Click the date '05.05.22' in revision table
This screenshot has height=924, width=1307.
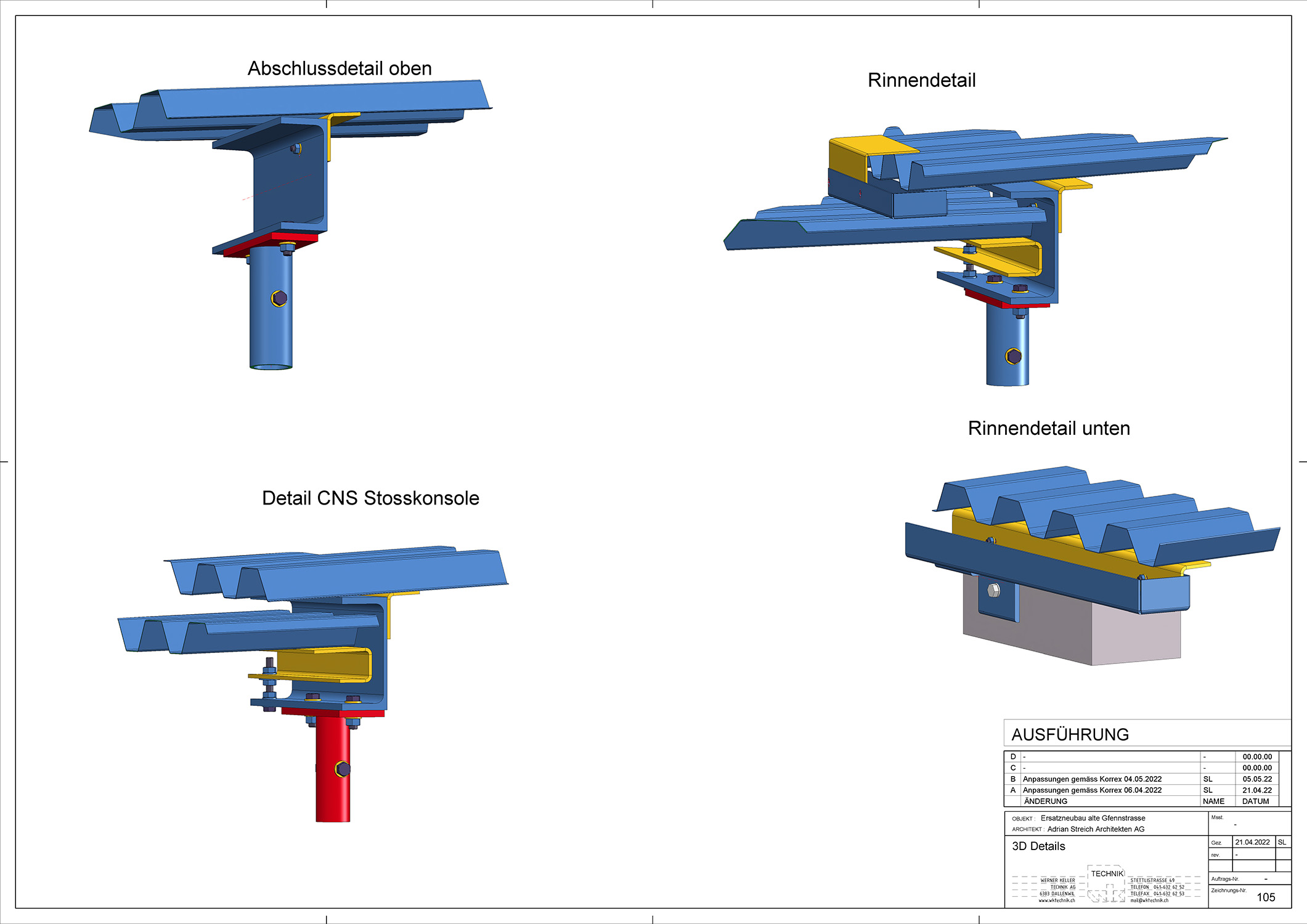(x=1257, y=779)
